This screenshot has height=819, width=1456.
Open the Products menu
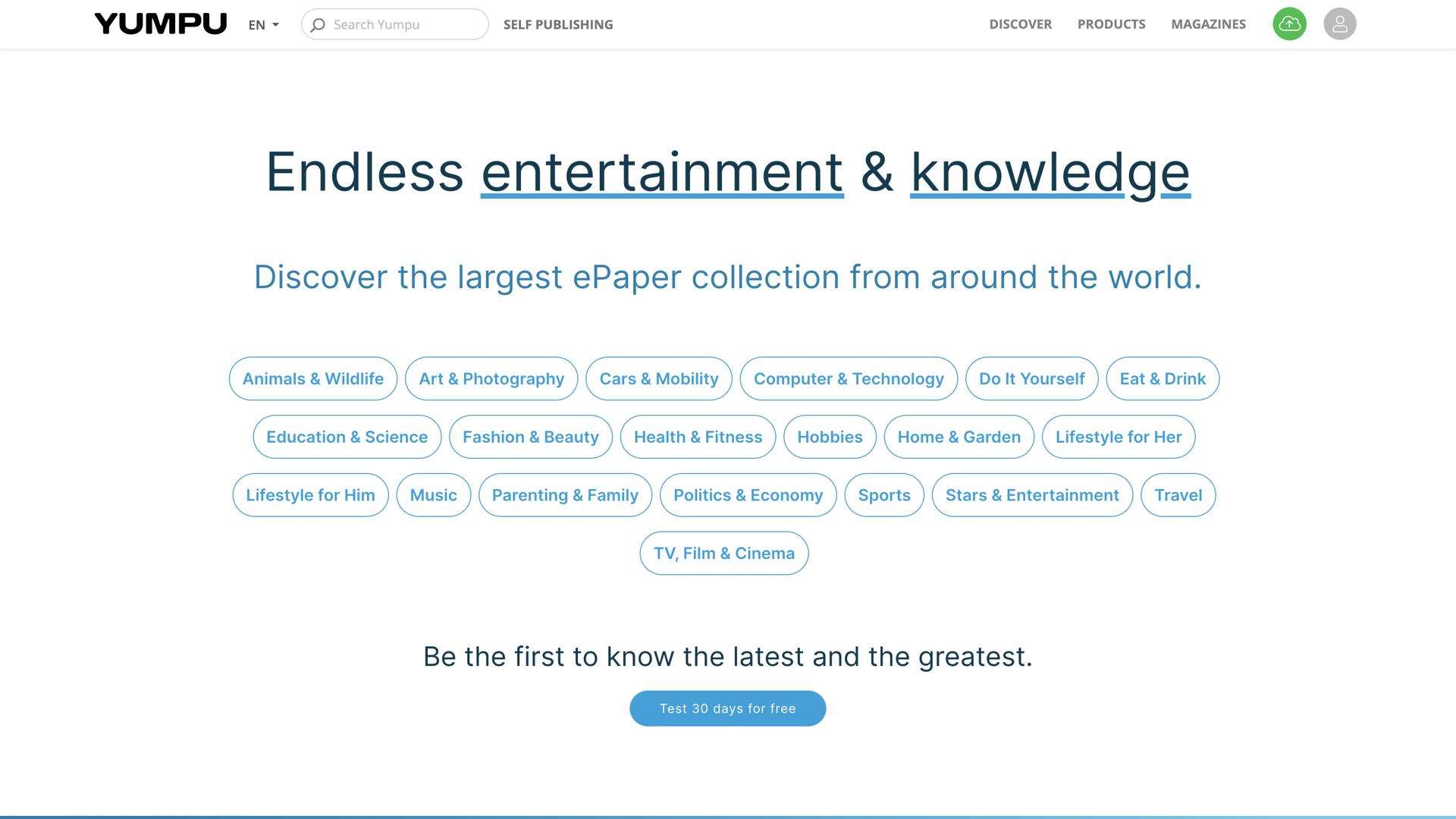point(1111,24)
